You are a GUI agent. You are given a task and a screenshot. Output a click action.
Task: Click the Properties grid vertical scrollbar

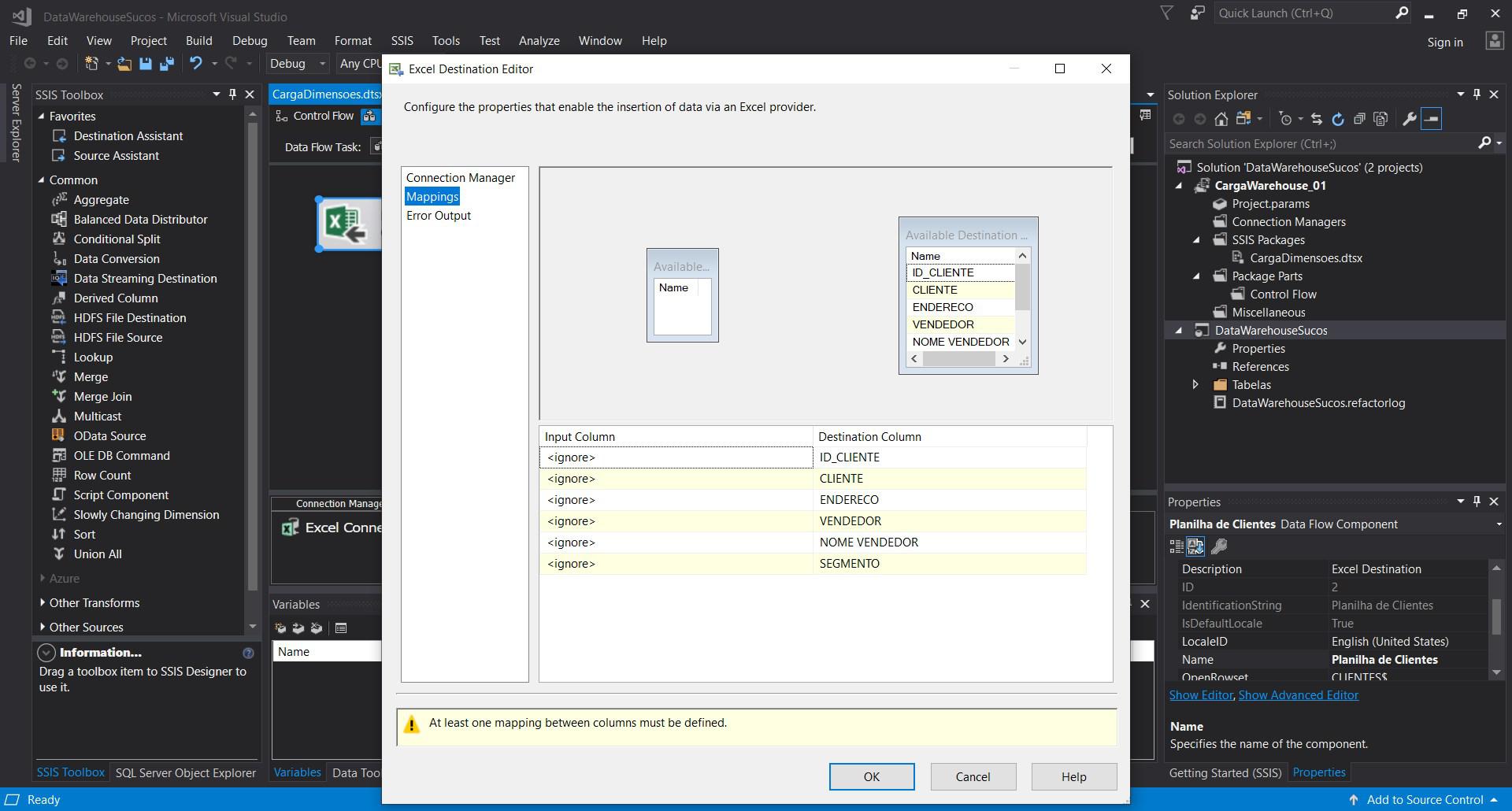[1497, 618]
